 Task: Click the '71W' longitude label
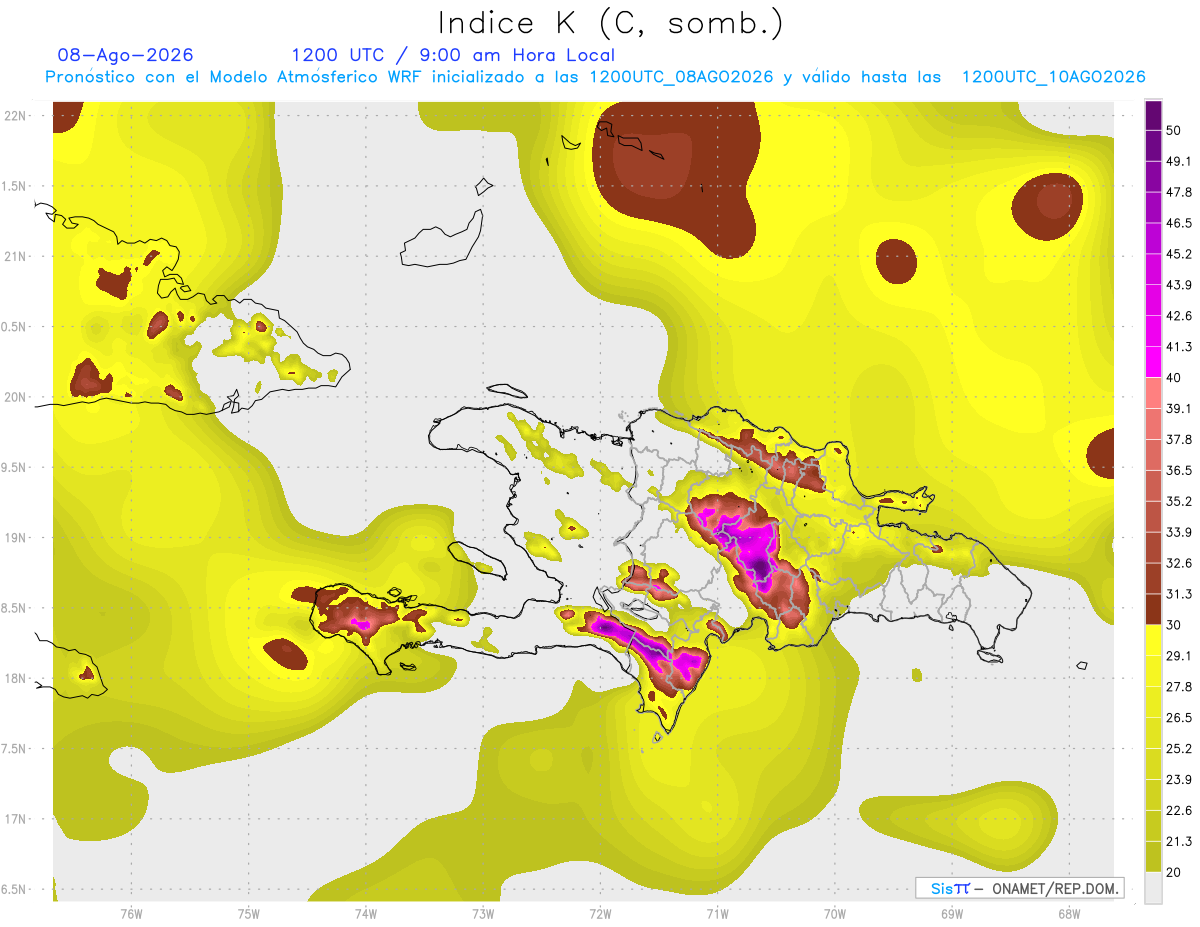click(717, 913)
